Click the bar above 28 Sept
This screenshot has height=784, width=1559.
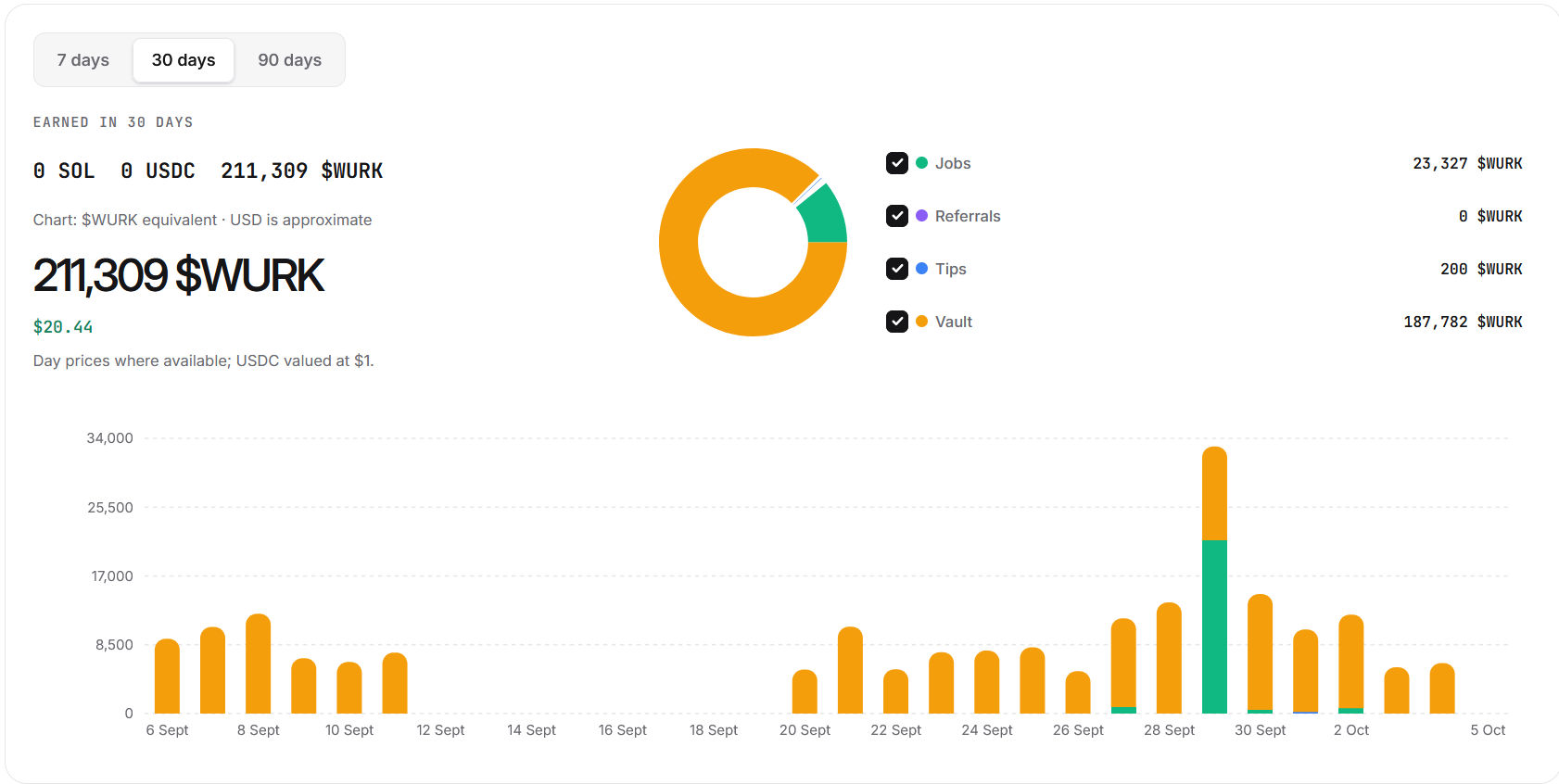click(1169, 658)
